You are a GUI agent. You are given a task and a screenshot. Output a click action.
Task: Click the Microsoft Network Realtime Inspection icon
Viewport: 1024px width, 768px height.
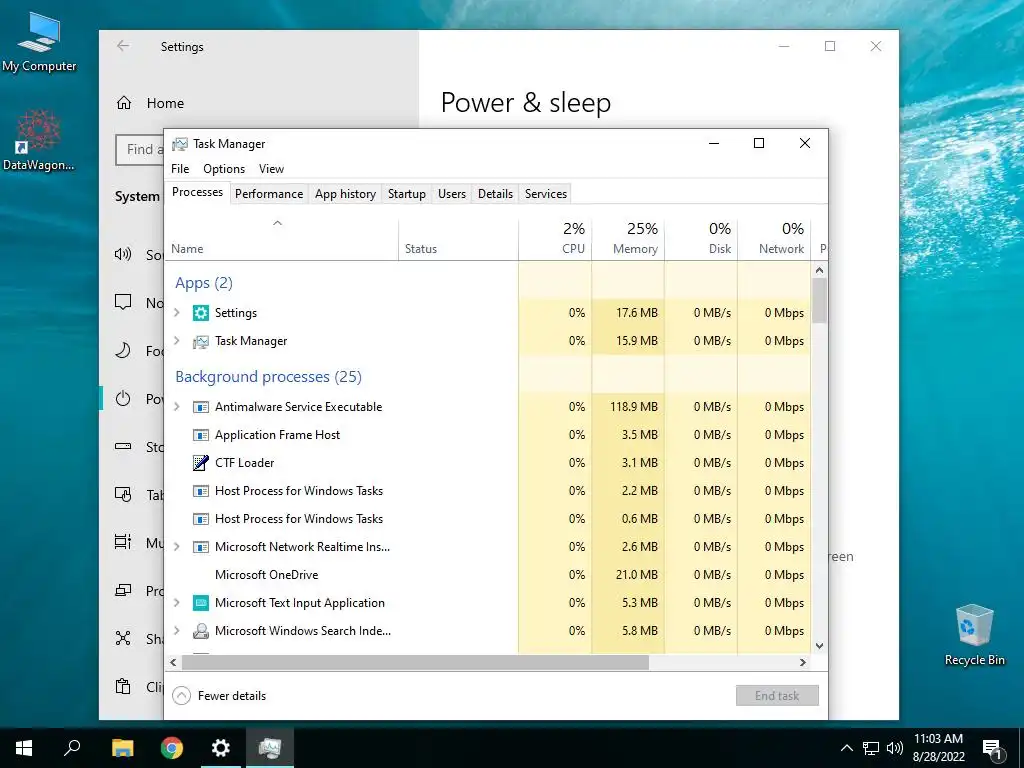point(200,547)
